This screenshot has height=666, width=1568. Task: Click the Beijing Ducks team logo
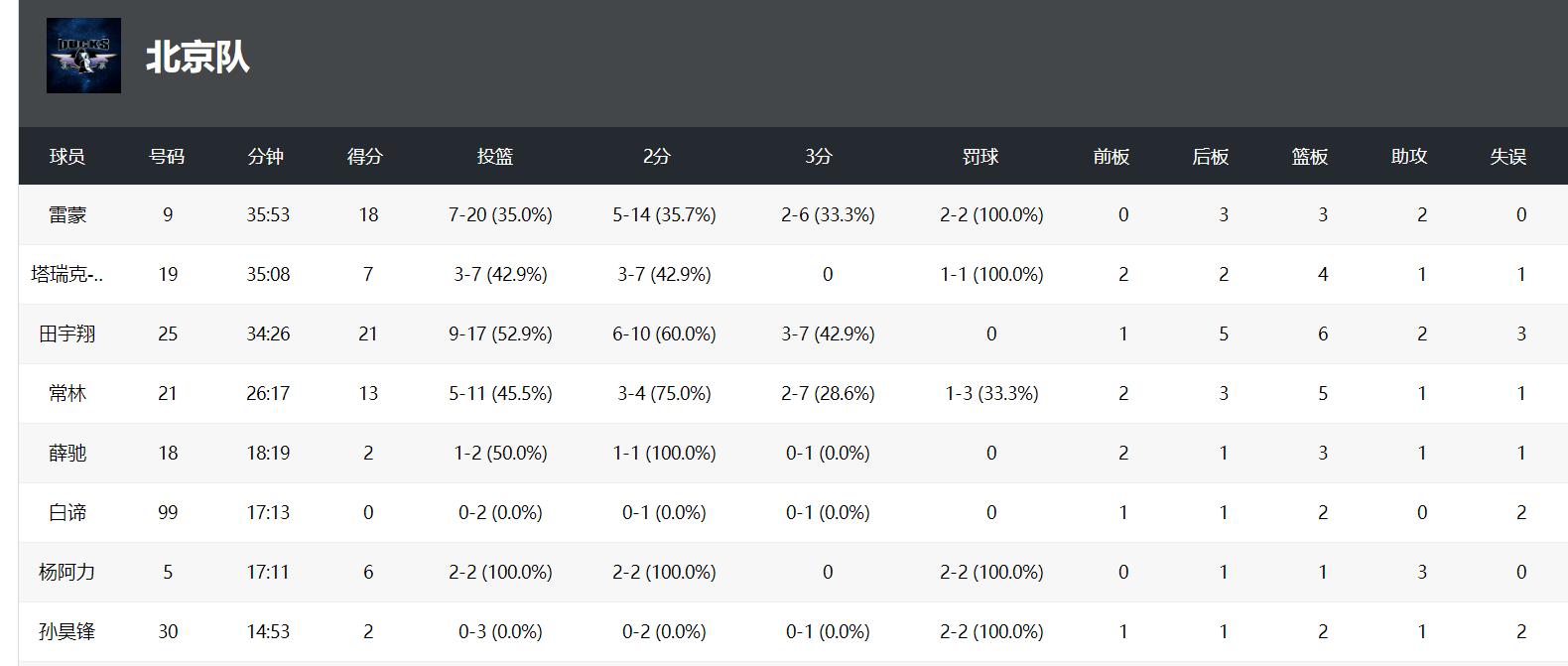pos(83,56)
